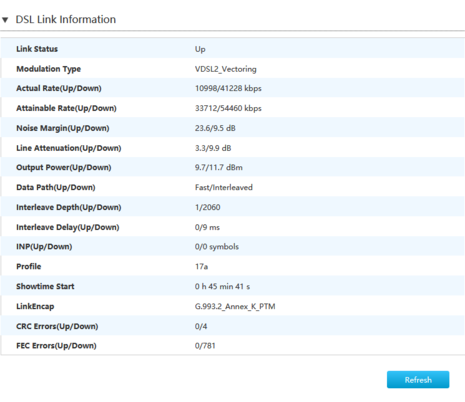The height and width of the screenshot is (402, 465).
Task: Select the Noise Margin(Up/Down) label
Action: click(x=63, y=128)
